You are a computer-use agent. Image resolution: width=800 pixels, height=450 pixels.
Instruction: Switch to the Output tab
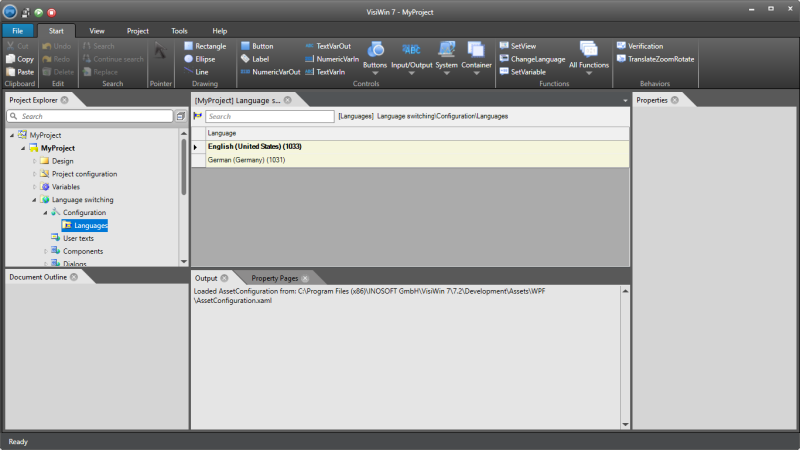206,278
